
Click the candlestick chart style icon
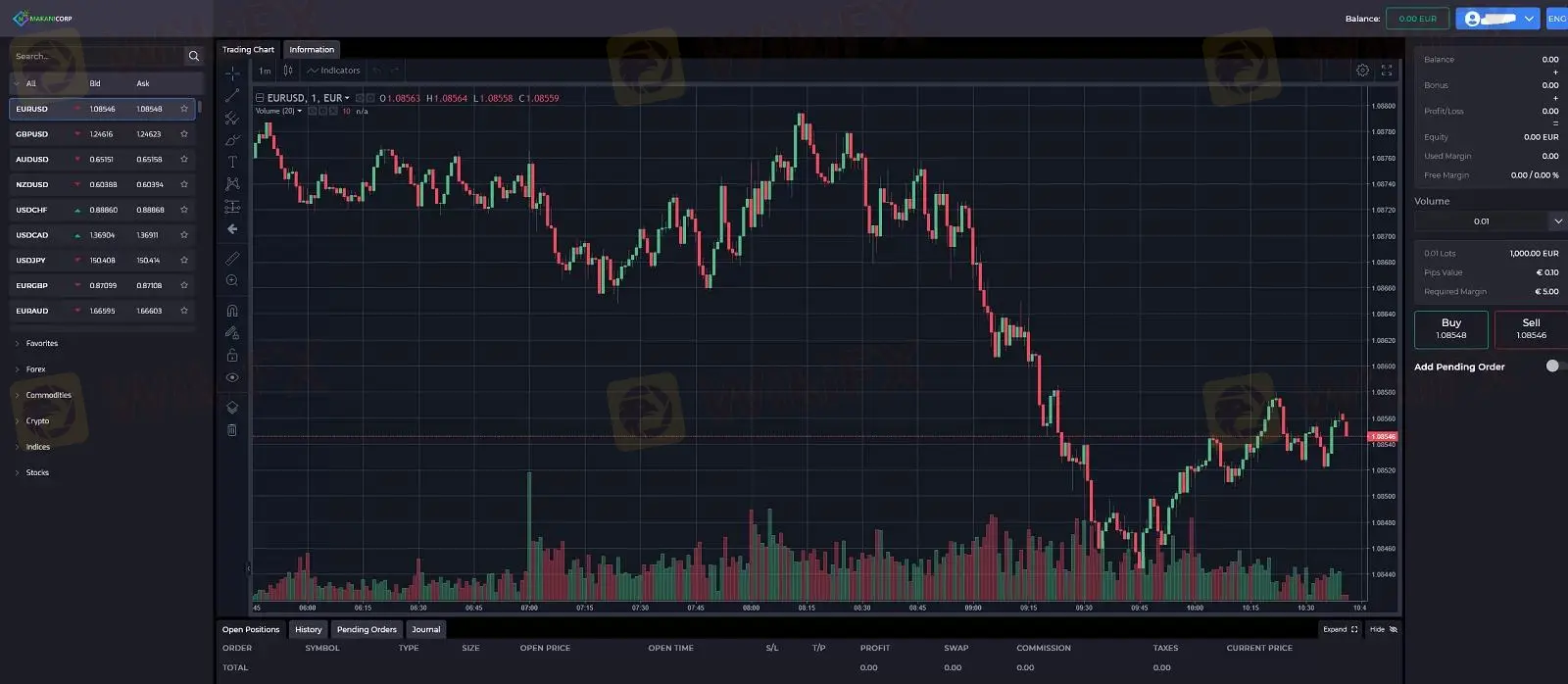pyautogui.click(x=286, y=70)
